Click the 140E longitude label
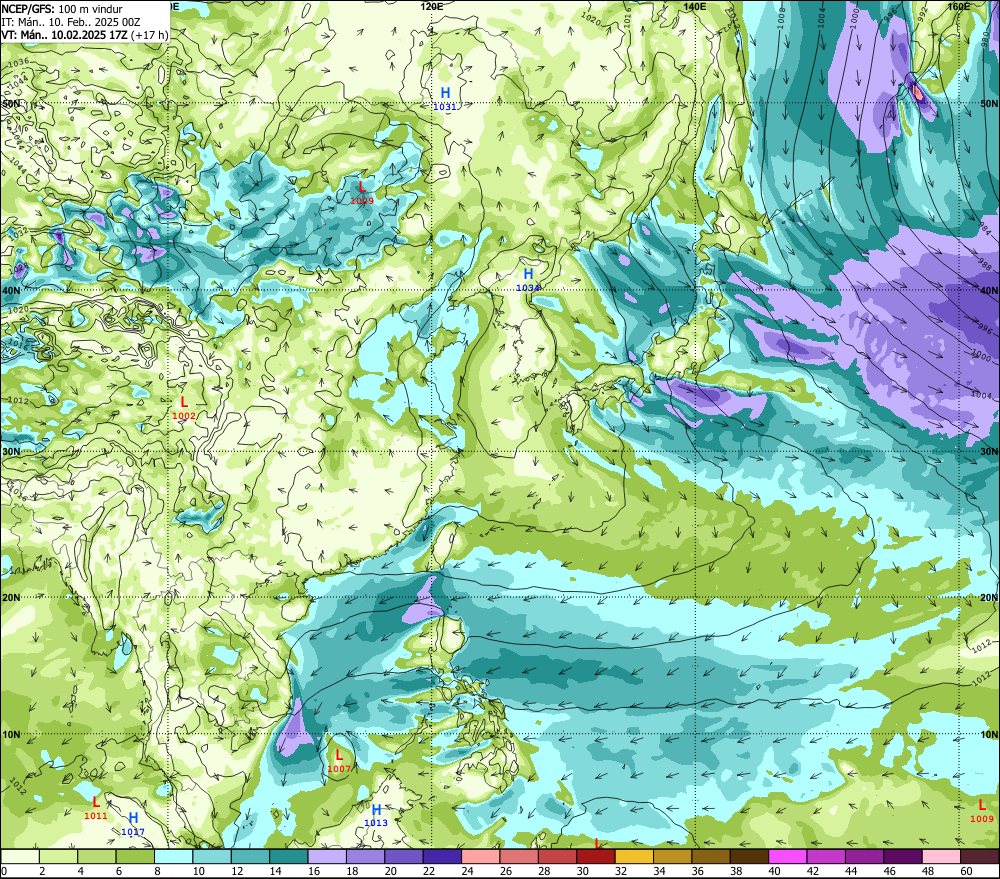The image size is (1000, 879). click(695, 6)
